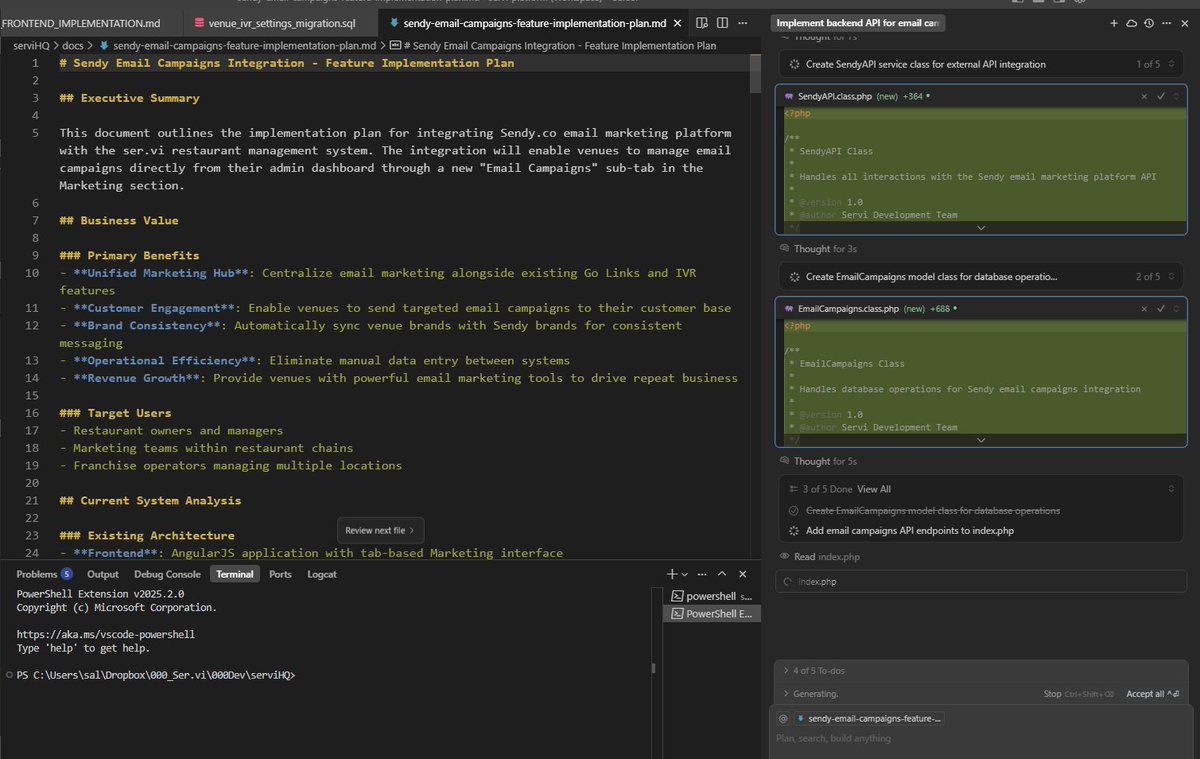Open the Problems panel tab
1200x759 pixels.
(x=44, y=574)
